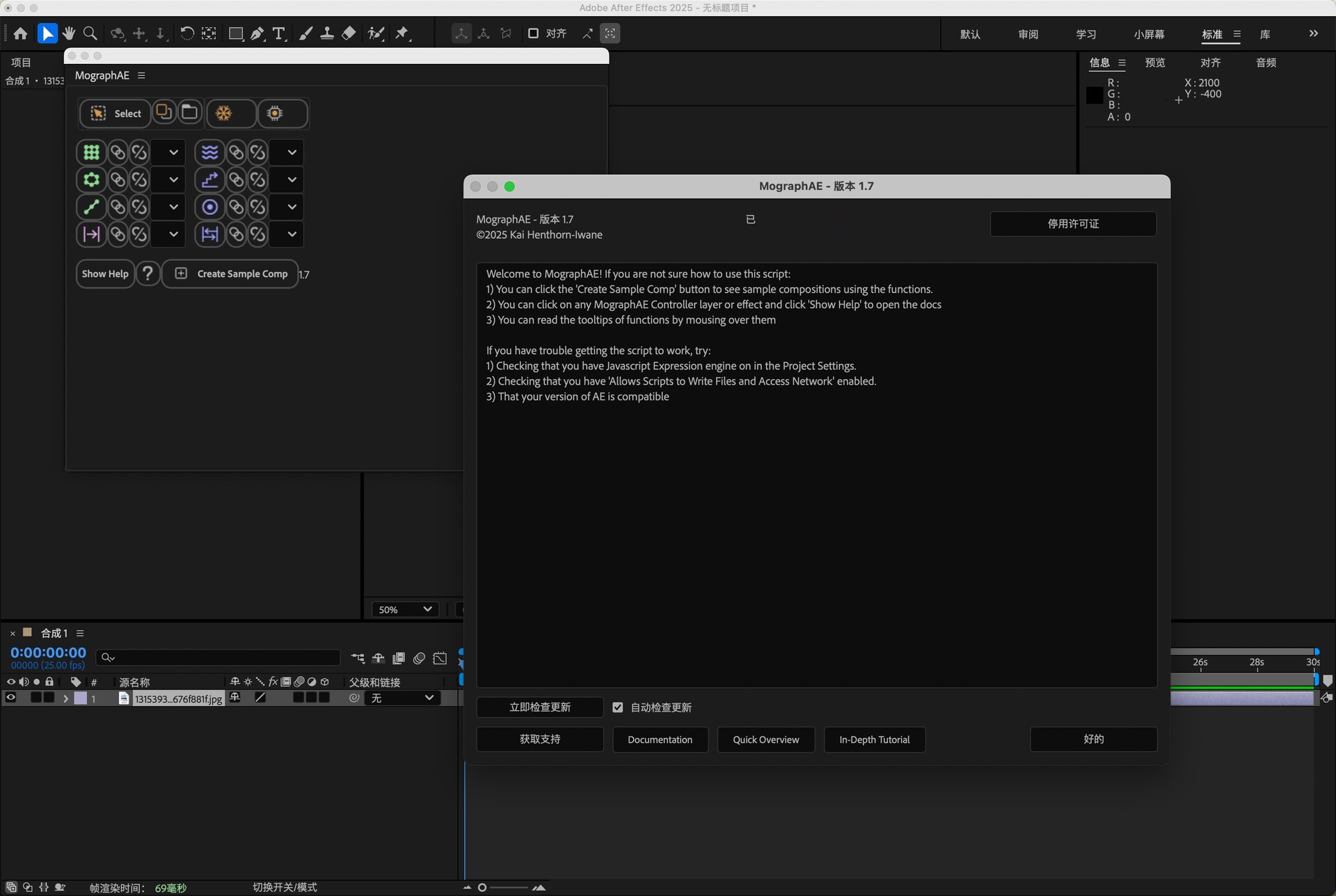Open the 50% zoom level dropdown

[405, 609]
